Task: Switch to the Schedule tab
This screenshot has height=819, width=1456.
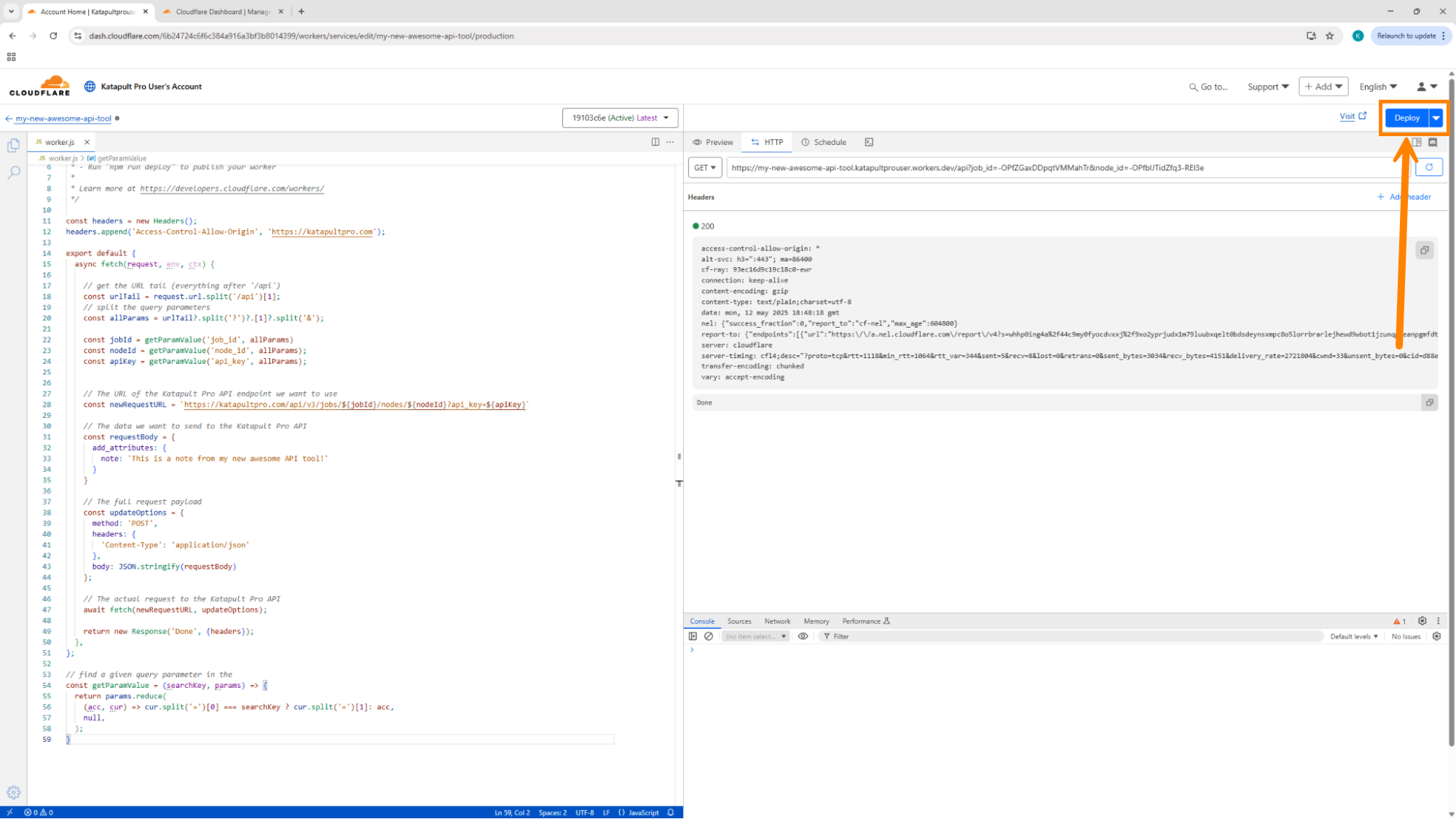Action: pos(824,142)
